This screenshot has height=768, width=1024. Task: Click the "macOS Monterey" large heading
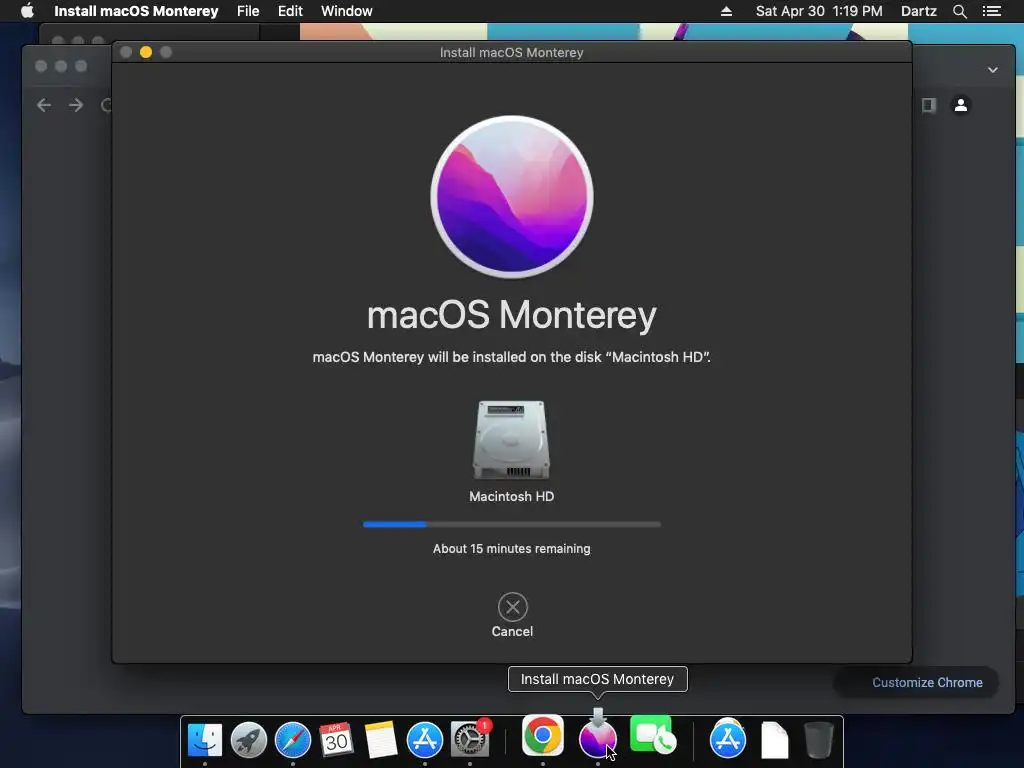coord(512,315)
